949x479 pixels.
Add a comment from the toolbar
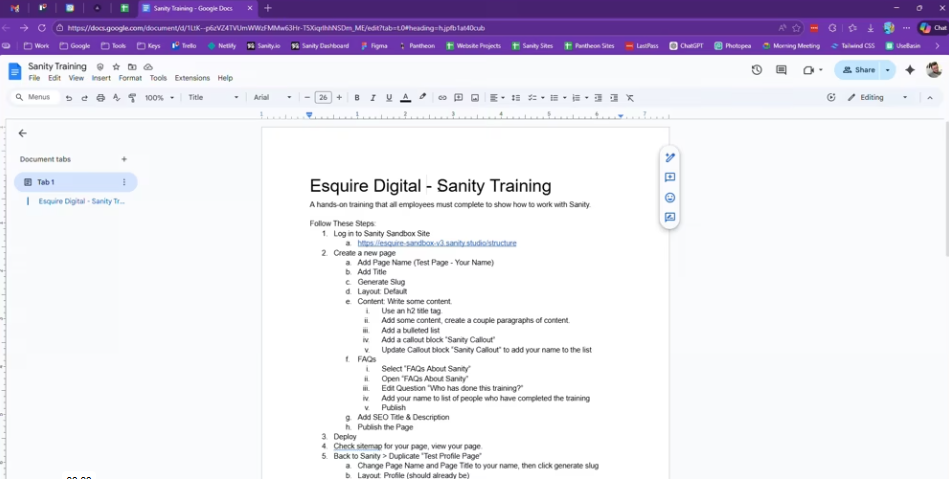[459, 97]
